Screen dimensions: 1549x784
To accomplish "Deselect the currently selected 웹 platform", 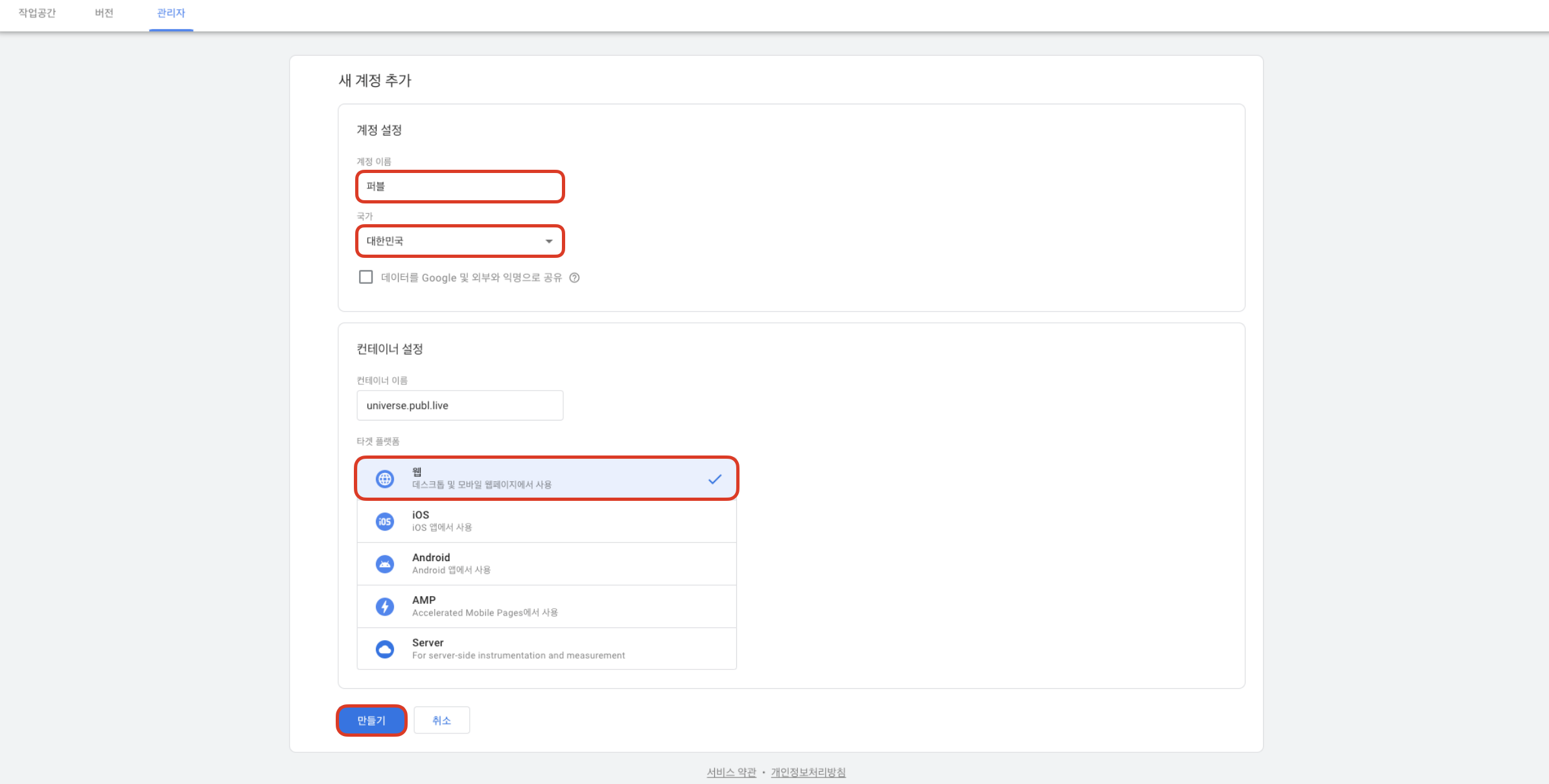I will click(546, 478).
